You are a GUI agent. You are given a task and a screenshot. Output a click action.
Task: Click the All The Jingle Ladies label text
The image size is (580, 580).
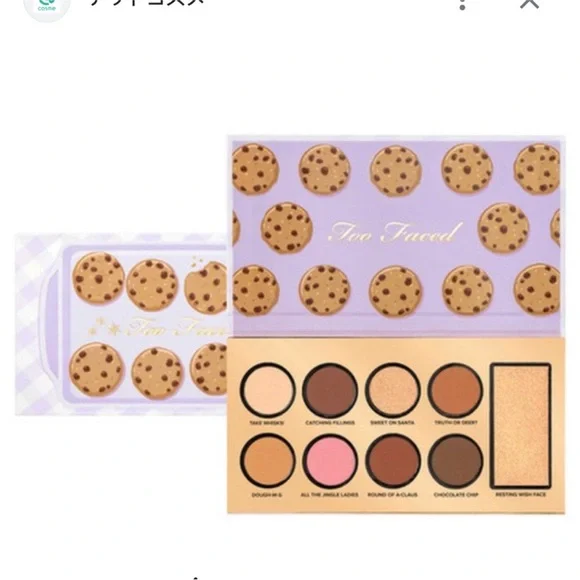pyautogui.click(x=330, y=495)
